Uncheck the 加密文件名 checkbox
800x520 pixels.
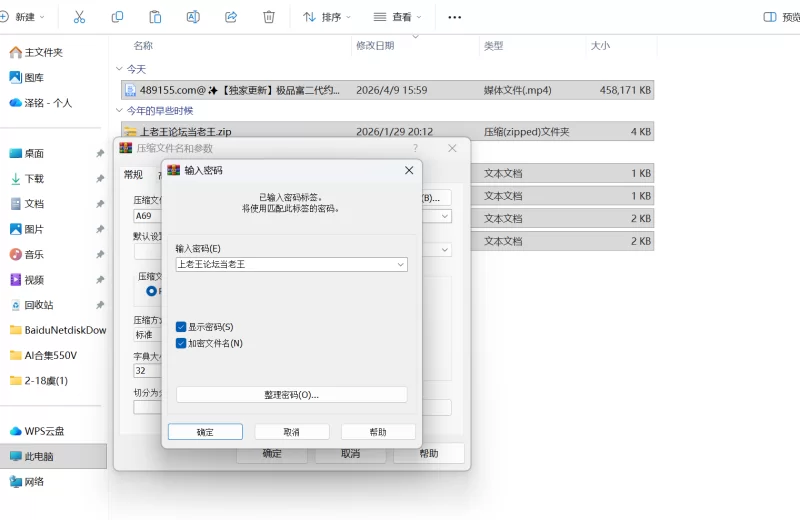click(x=181, y=343)
